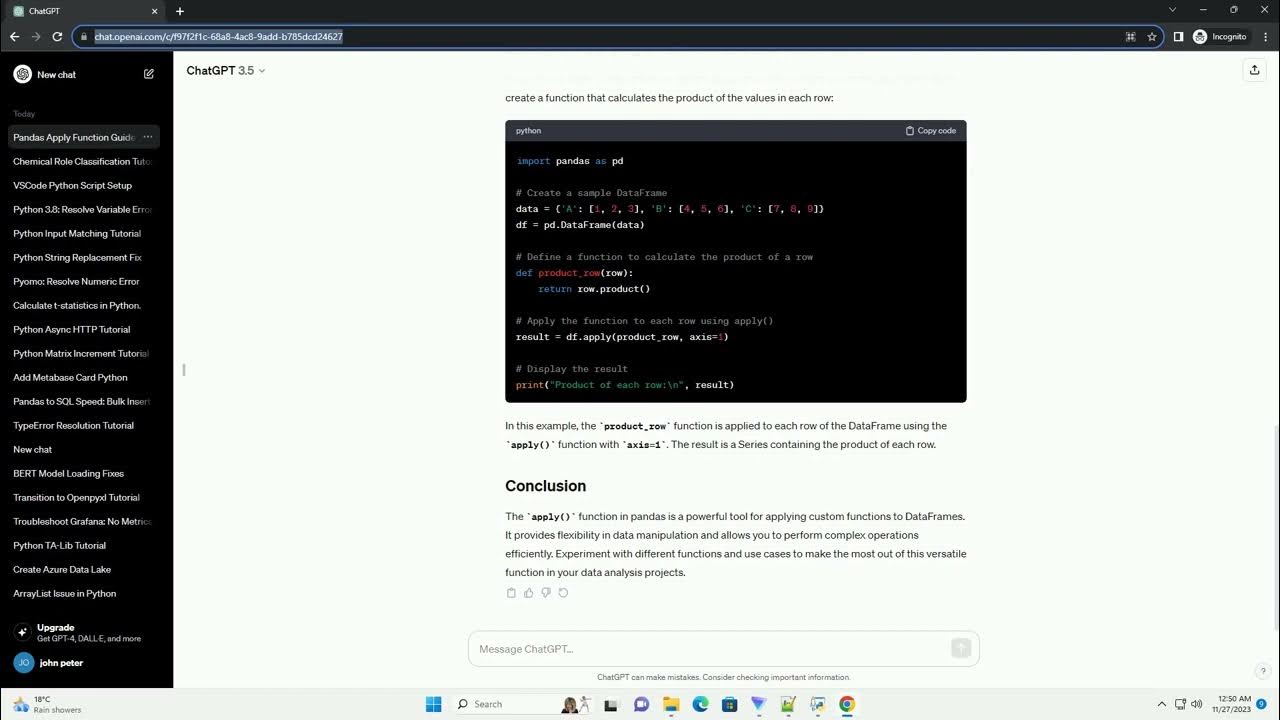This screenshot has height=720, width=1280.
Task: Click the share chat icon at top right
Action: click(x=1254, y=70)
